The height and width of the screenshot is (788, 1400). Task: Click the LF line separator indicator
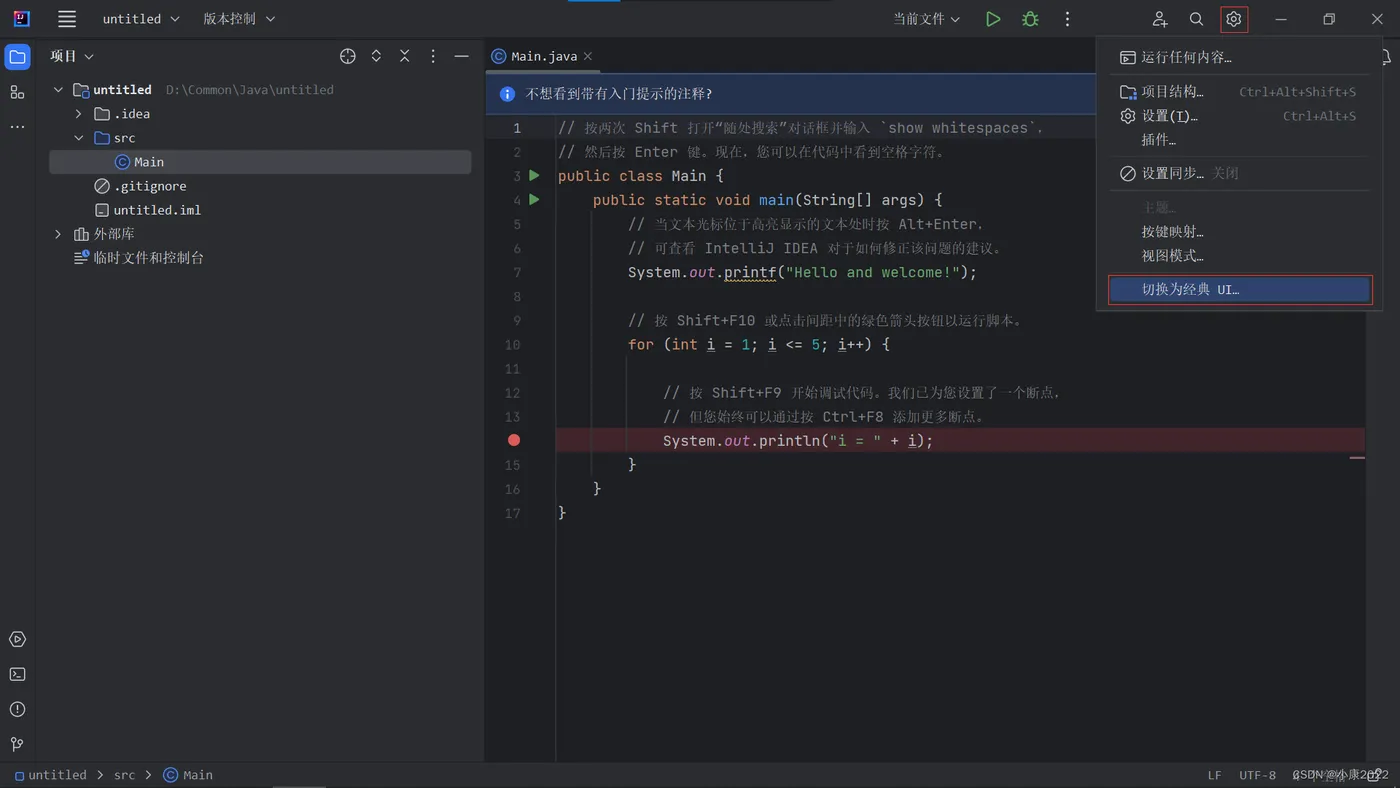point(1214,775)
